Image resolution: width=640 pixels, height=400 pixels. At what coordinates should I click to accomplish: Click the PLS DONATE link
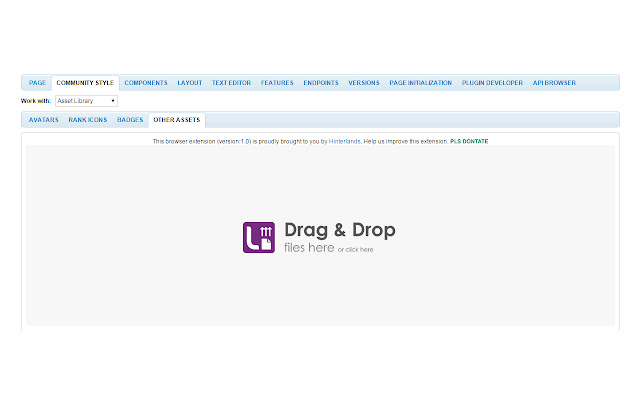(x=469, y=142)
